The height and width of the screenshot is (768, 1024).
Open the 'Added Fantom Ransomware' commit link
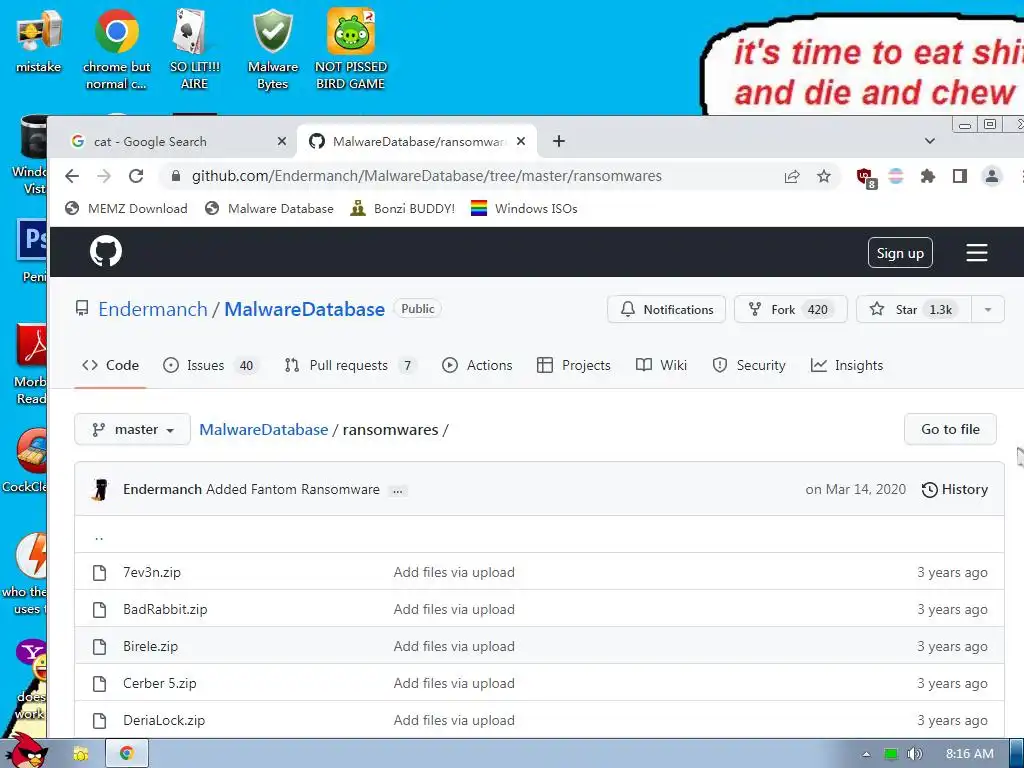(293, 489)
